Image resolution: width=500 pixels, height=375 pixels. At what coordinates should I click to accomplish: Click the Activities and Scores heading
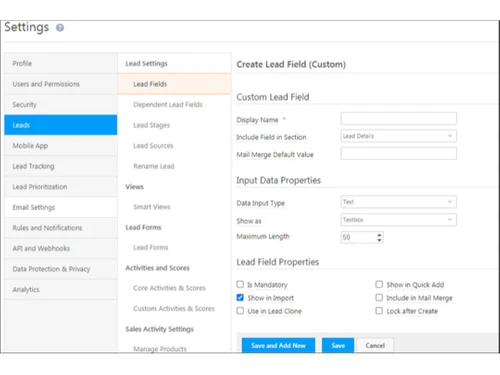point(157,268)
